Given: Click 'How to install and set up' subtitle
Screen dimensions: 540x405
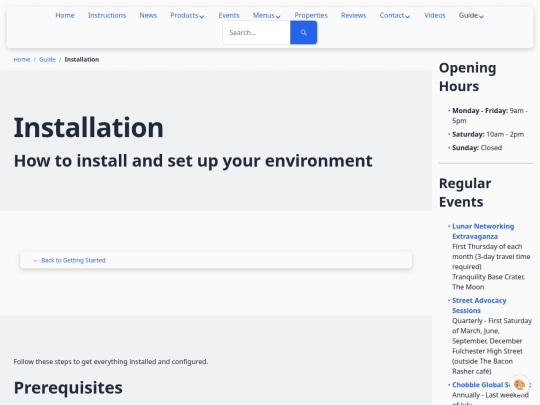Looking at the screenshot, I should pyautogui.click(x=193, y=160).
